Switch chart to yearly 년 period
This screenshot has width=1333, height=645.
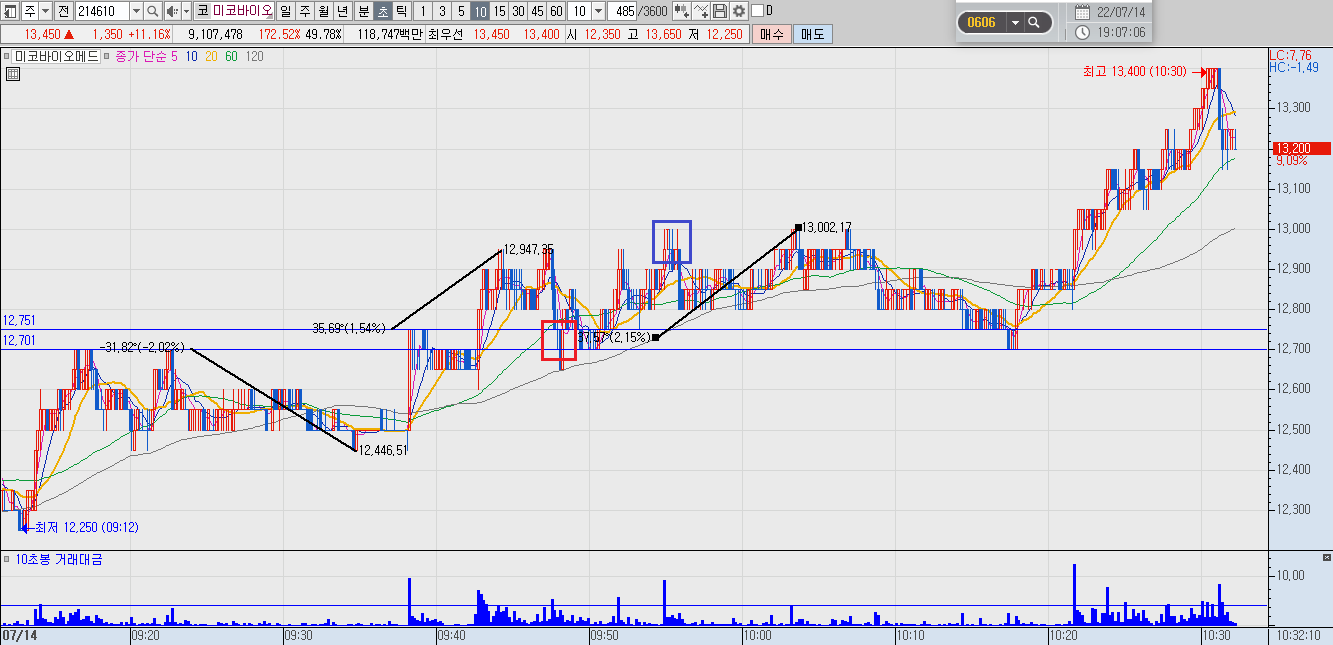click(343, 11)
